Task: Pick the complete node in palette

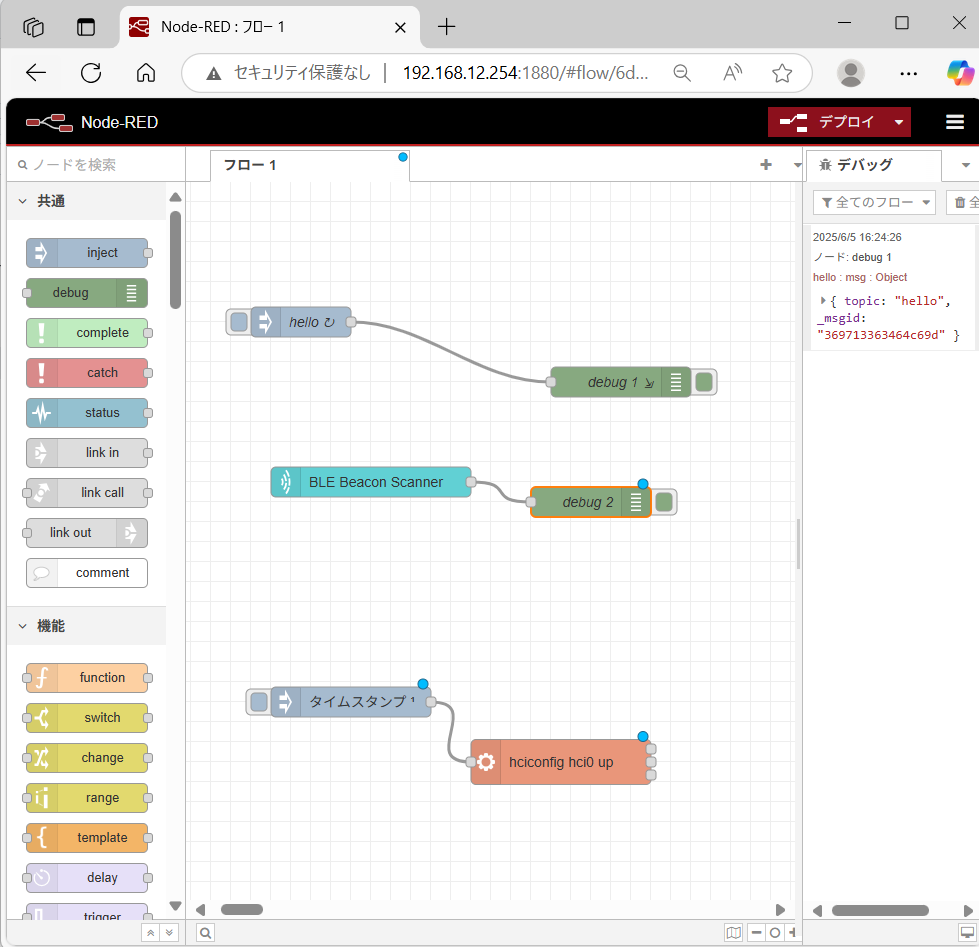Action: coord(87,333)
